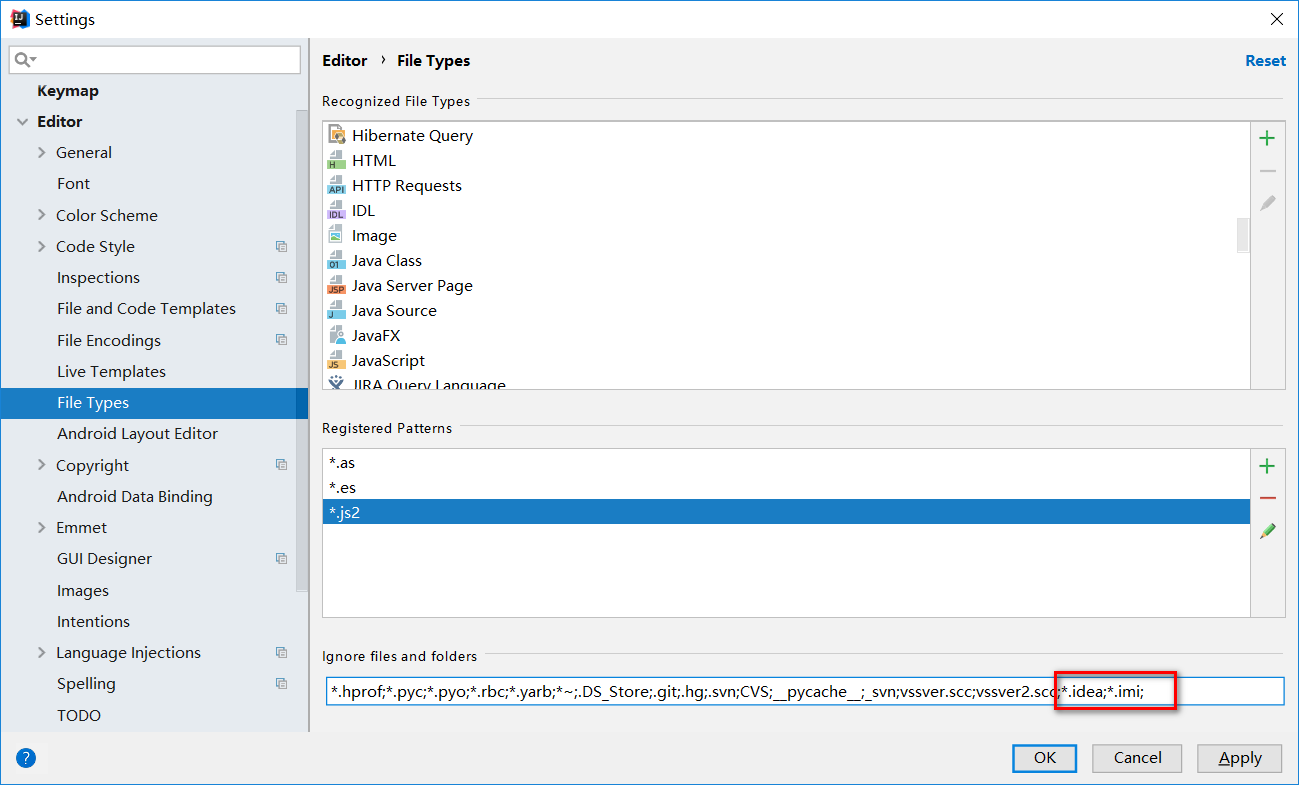
Task: Click the green plus in Recognized File Types
Action: click(x=1267, y=139)
